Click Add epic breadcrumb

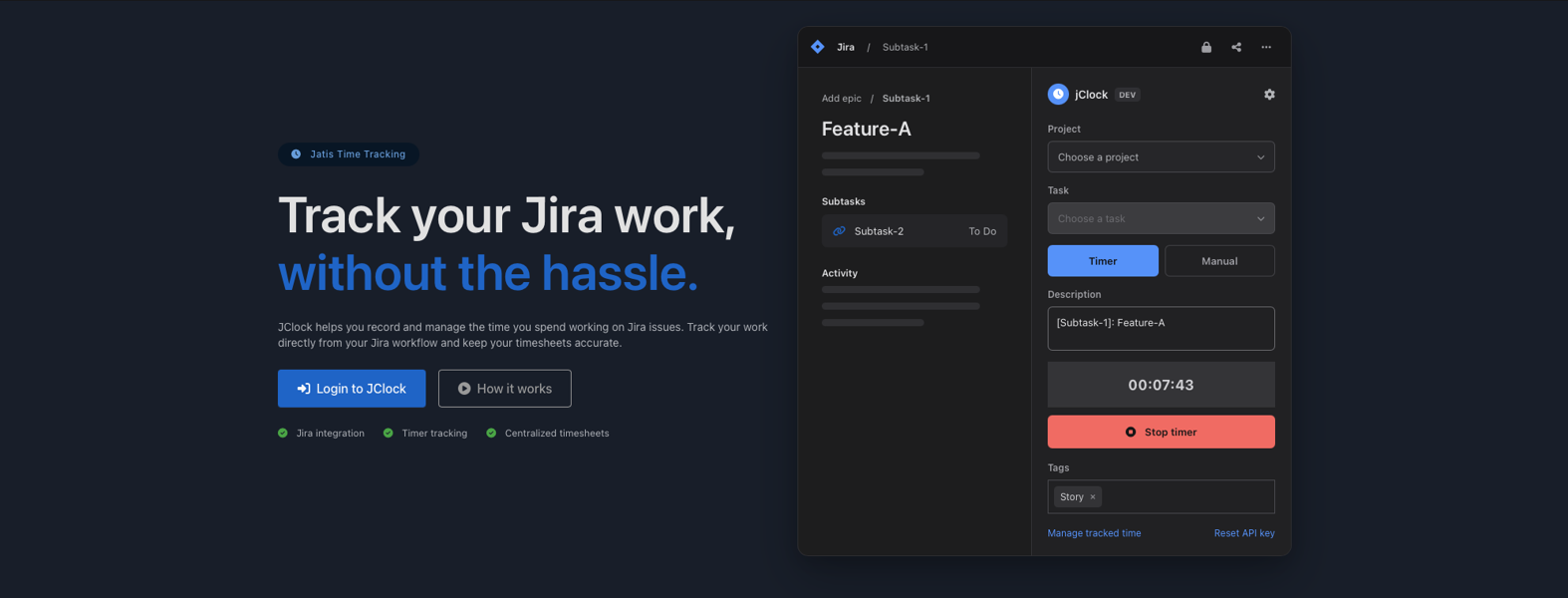coord(842,99)
